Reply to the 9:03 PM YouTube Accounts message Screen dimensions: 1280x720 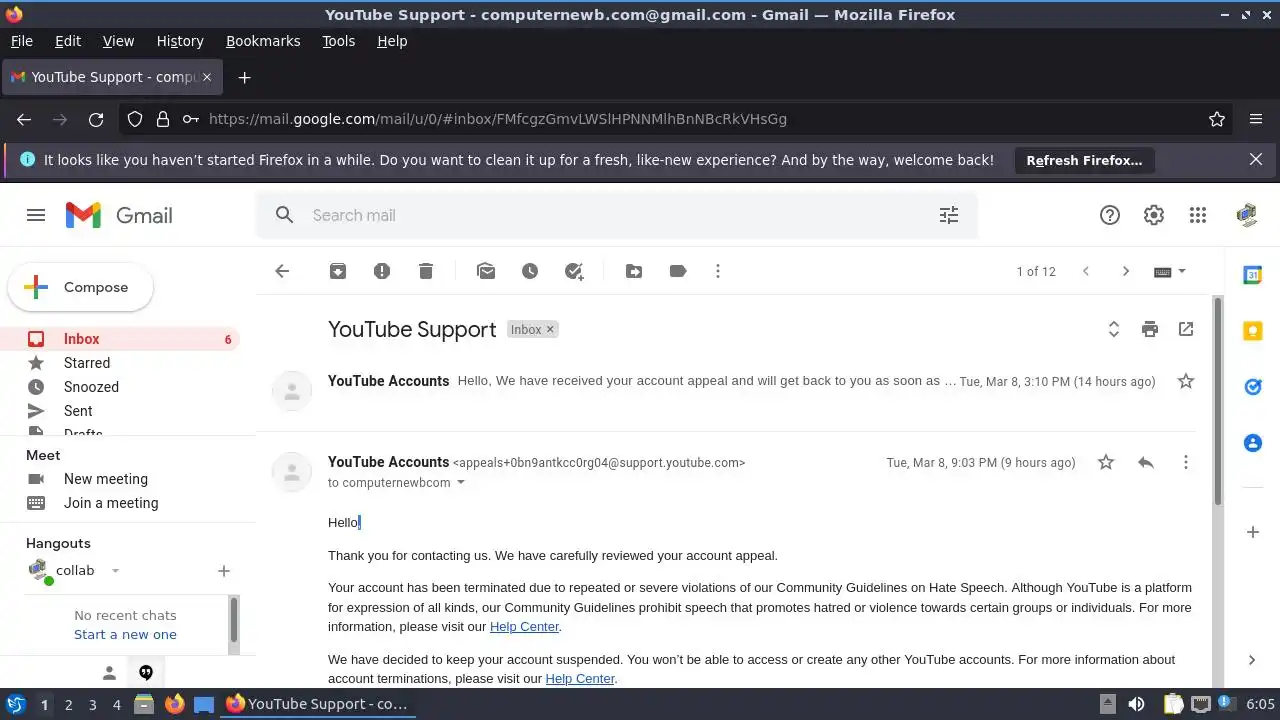tap(1146, 462)
